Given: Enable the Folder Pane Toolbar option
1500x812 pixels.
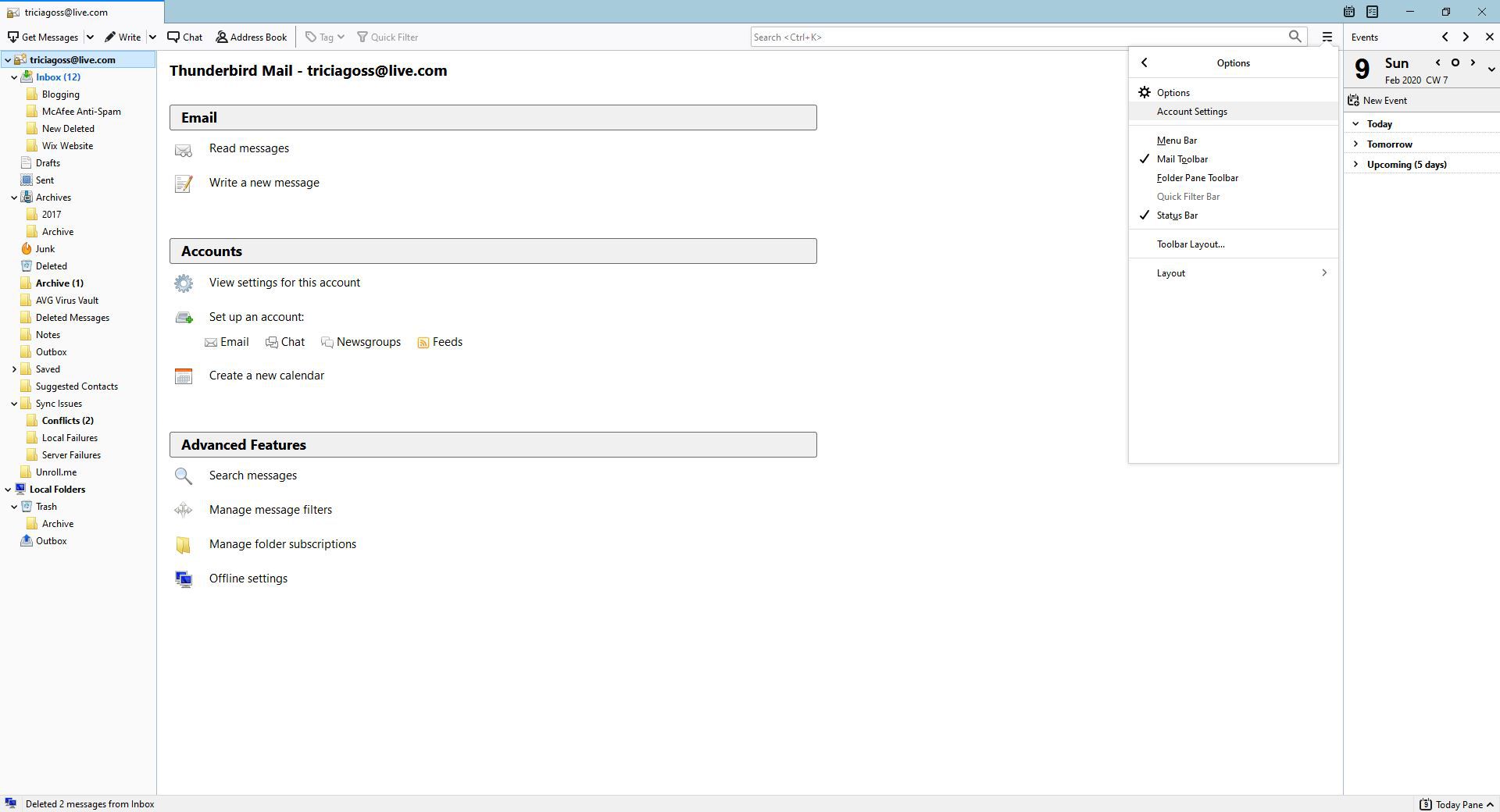Looking at the screenshot, I should coord(1233,177).
